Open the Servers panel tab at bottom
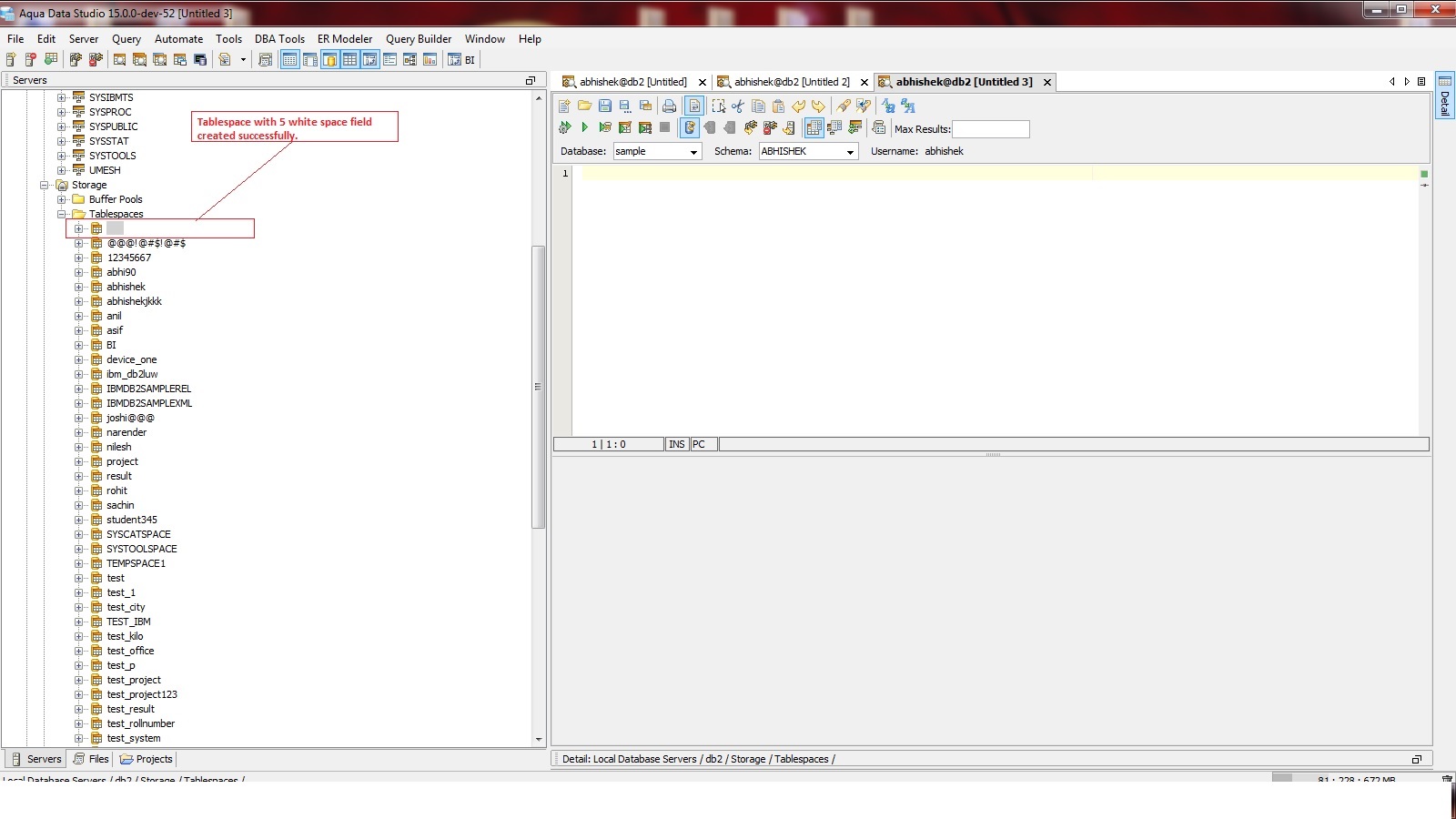The image size is (1456, 819). click(x=35, y=759)
